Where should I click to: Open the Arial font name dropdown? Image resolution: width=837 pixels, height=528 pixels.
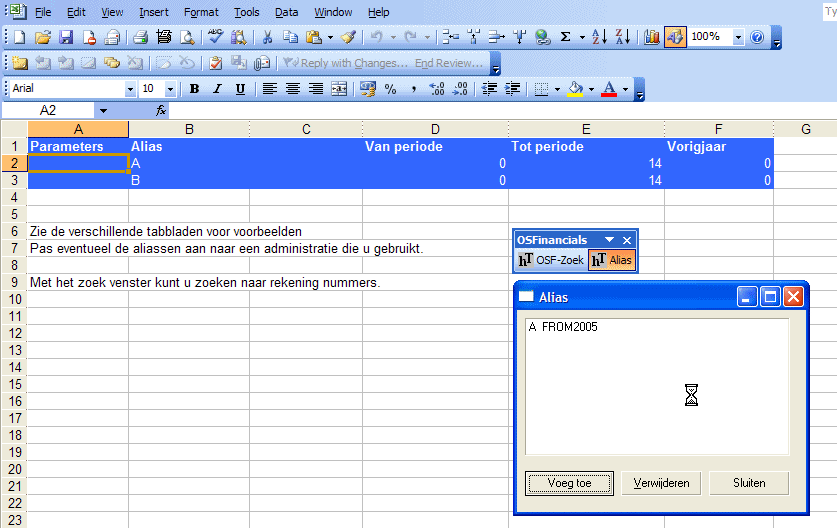click(130, 89)
